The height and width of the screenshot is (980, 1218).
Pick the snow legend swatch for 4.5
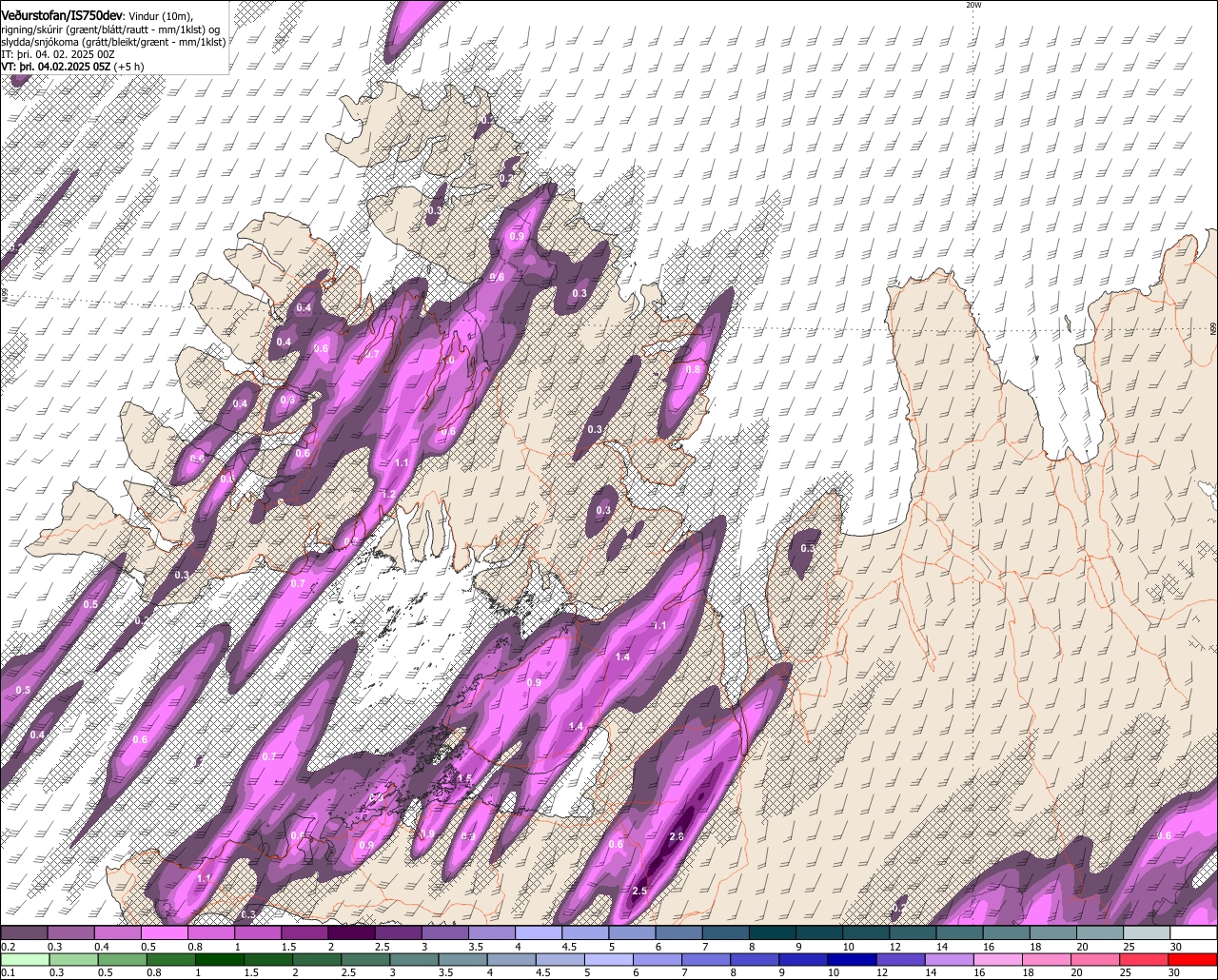coord(585,933)
